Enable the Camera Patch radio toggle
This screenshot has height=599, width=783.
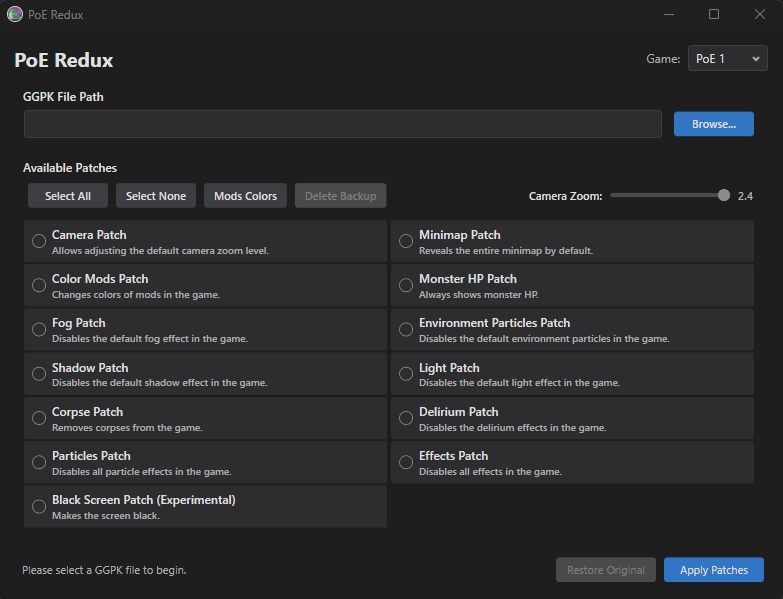pos(39,241)
